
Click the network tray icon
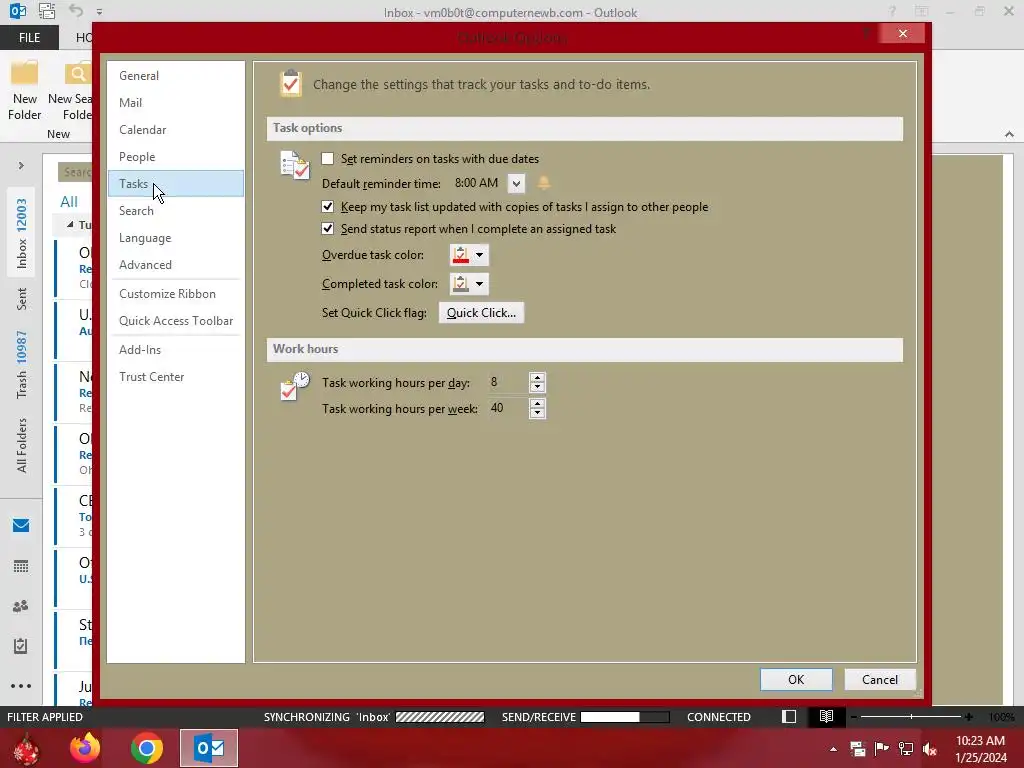(906, 749)
